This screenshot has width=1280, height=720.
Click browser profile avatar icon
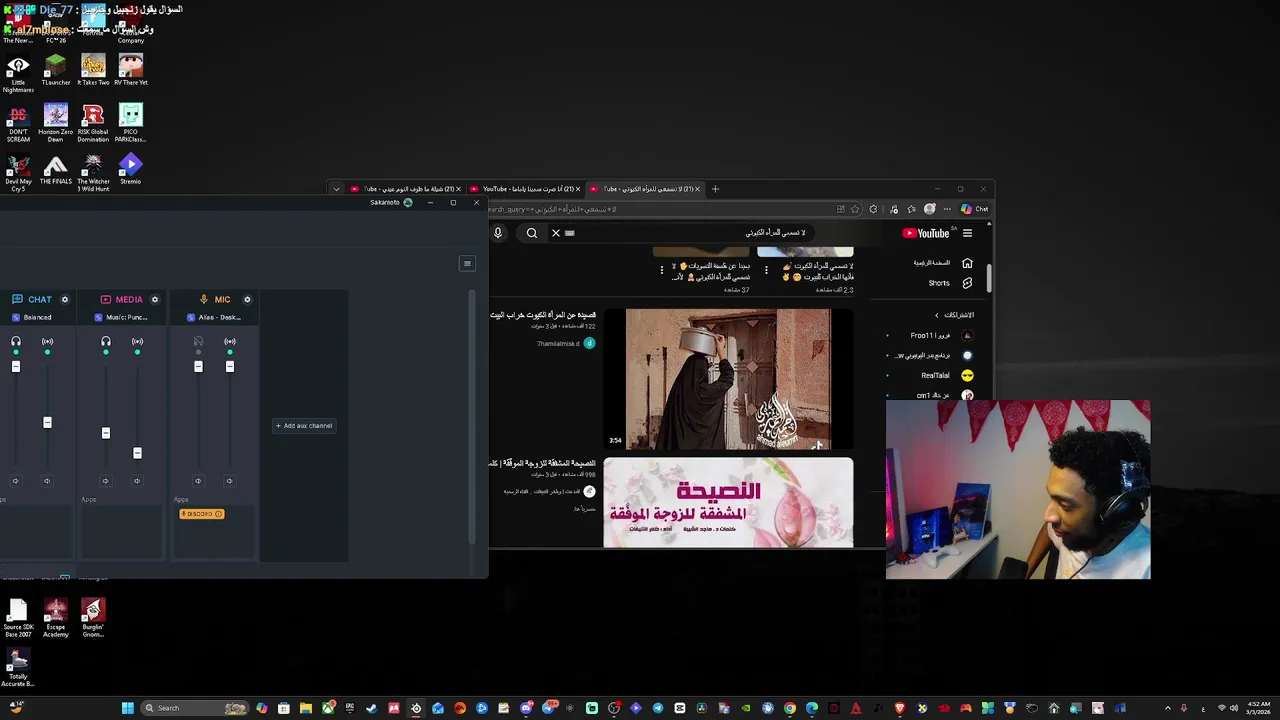pyautogui.click(x=930, y=209)
